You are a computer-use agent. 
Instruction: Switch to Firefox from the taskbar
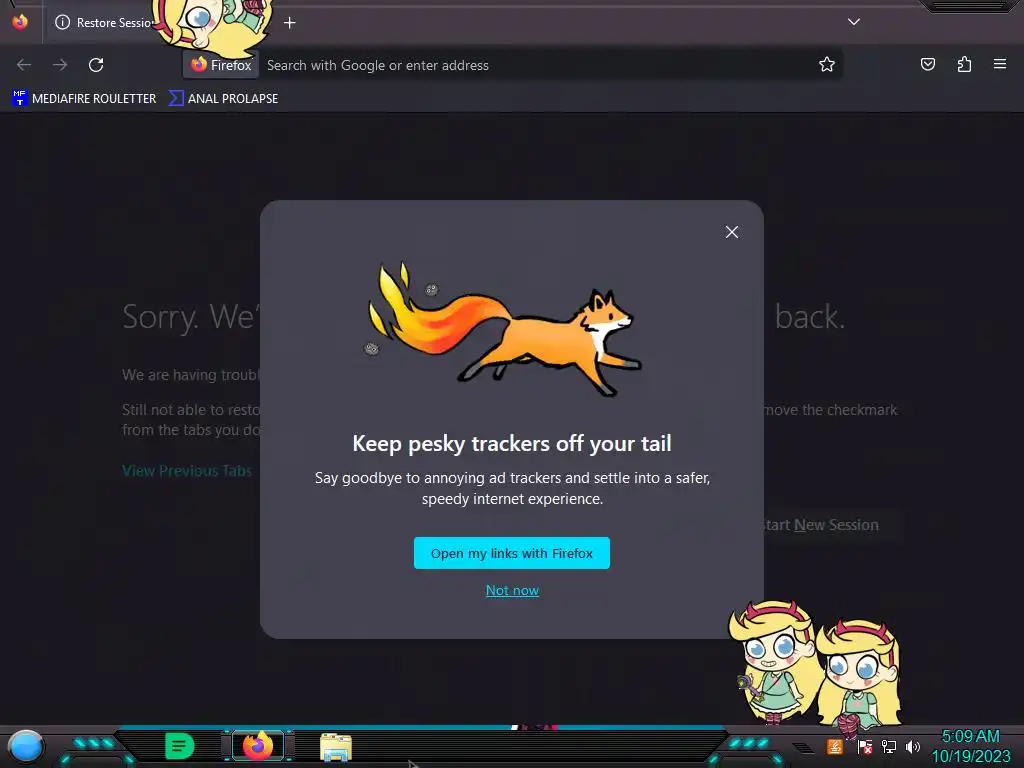coord(258,746)
